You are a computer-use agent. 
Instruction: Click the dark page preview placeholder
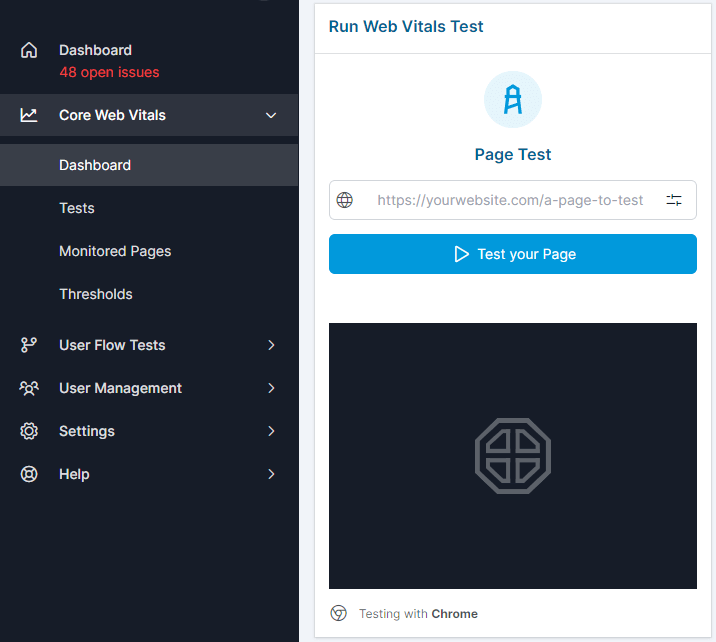tap(513, 456)
